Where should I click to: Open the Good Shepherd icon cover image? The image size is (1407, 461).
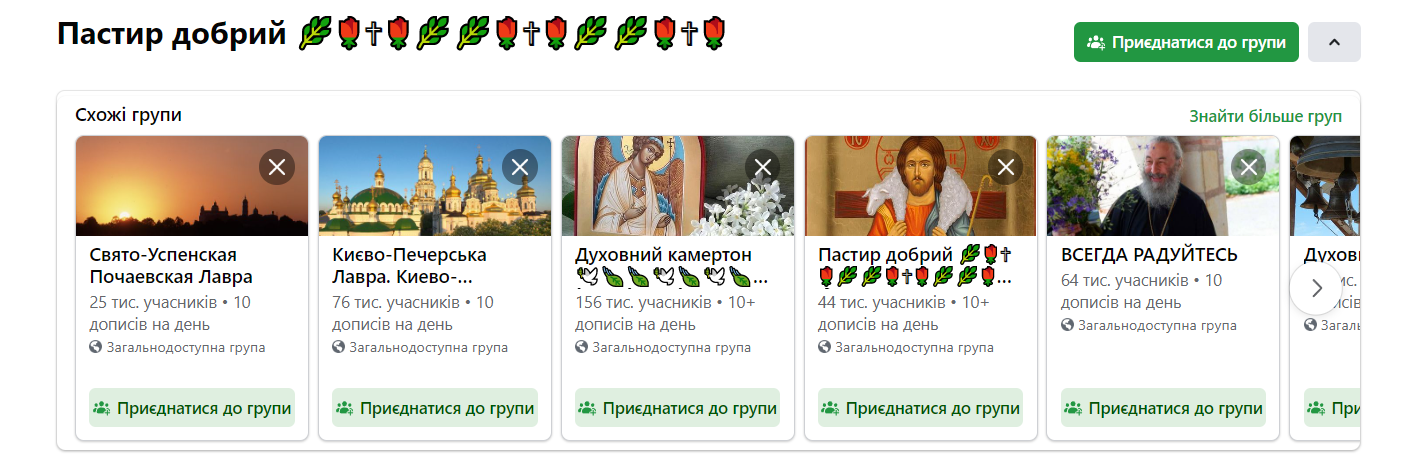[921, 186]
